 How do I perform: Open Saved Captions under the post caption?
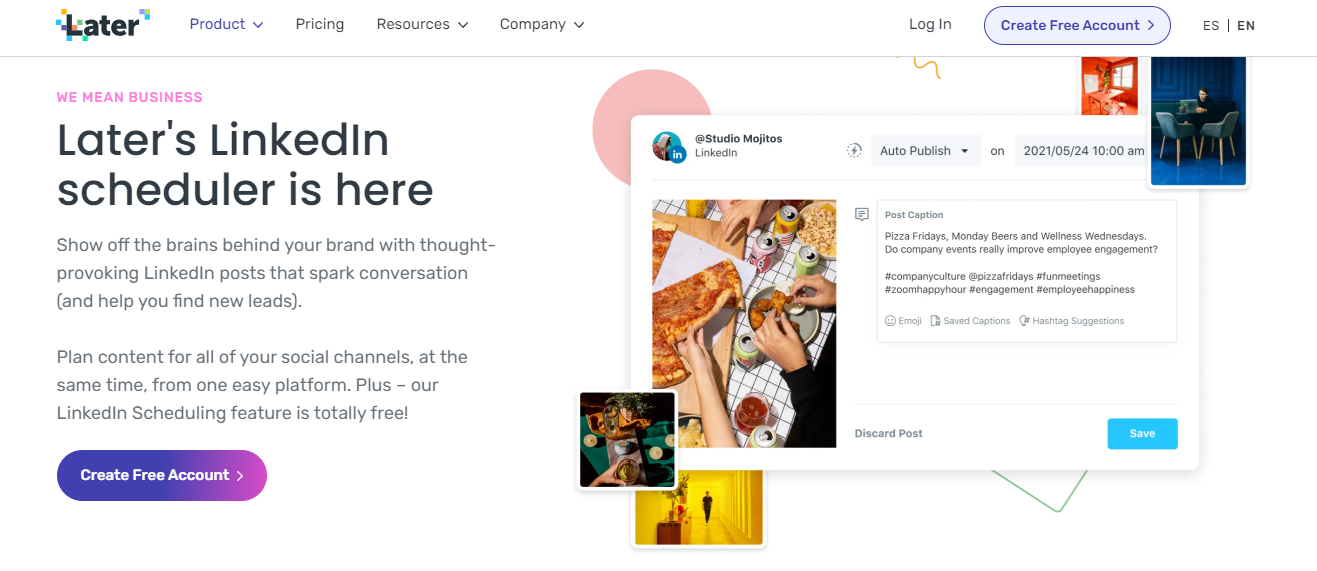coord(969,321)
